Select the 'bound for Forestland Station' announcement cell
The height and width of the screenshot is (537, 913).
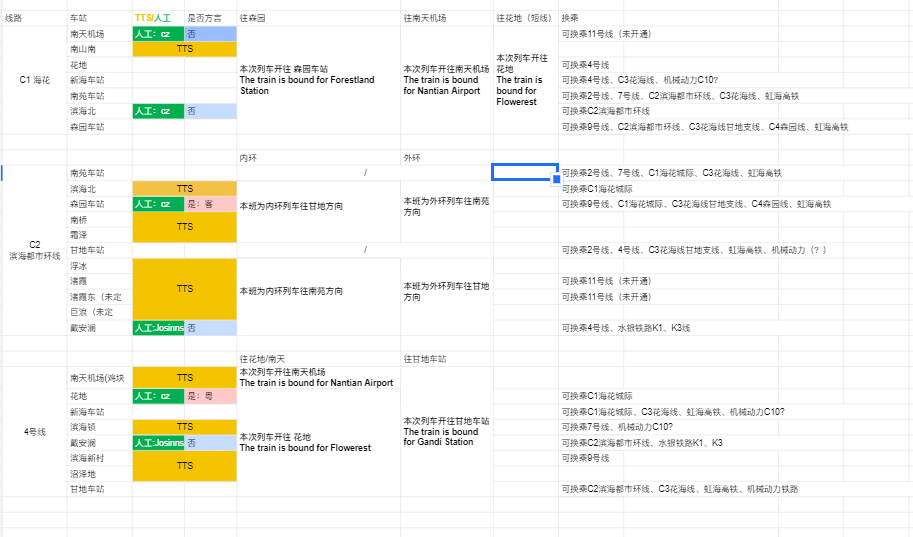pyautogui.click(x=318, y=80)
